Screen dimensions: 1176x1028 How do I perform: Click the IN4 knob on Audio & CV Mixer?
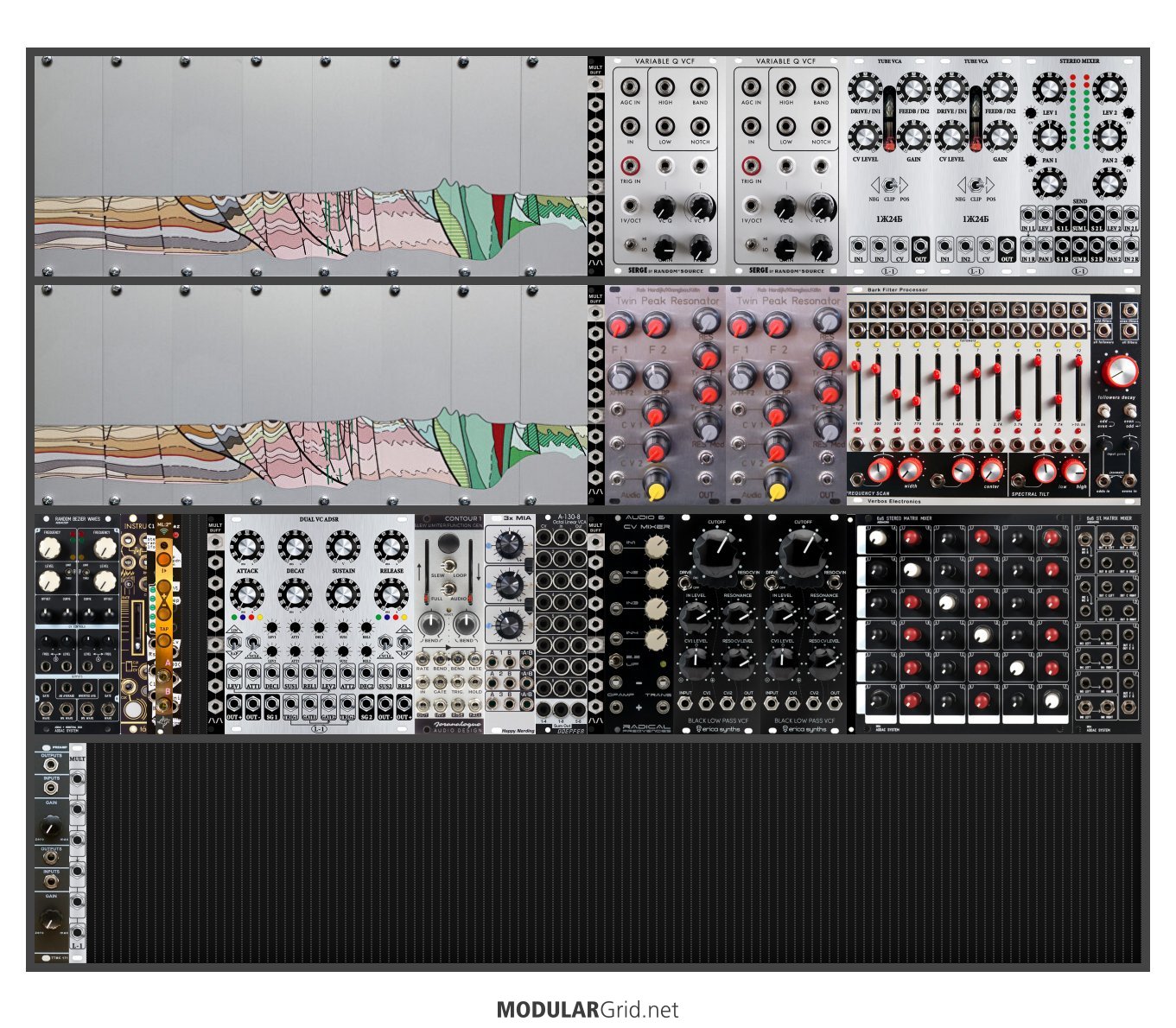[657, 639]
